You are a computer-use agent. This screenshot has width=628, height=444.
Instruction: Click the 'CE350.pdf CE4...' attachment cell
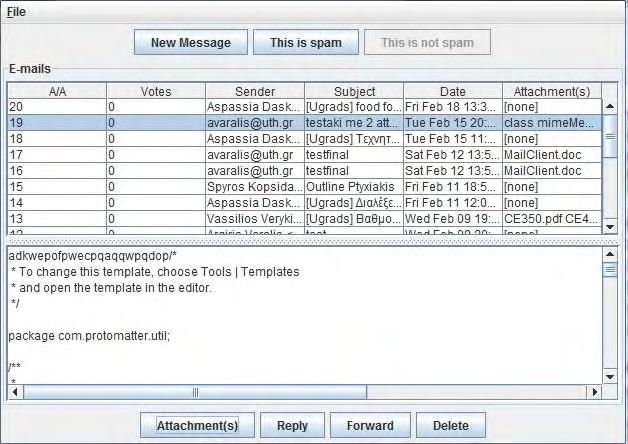pos(552,219)
